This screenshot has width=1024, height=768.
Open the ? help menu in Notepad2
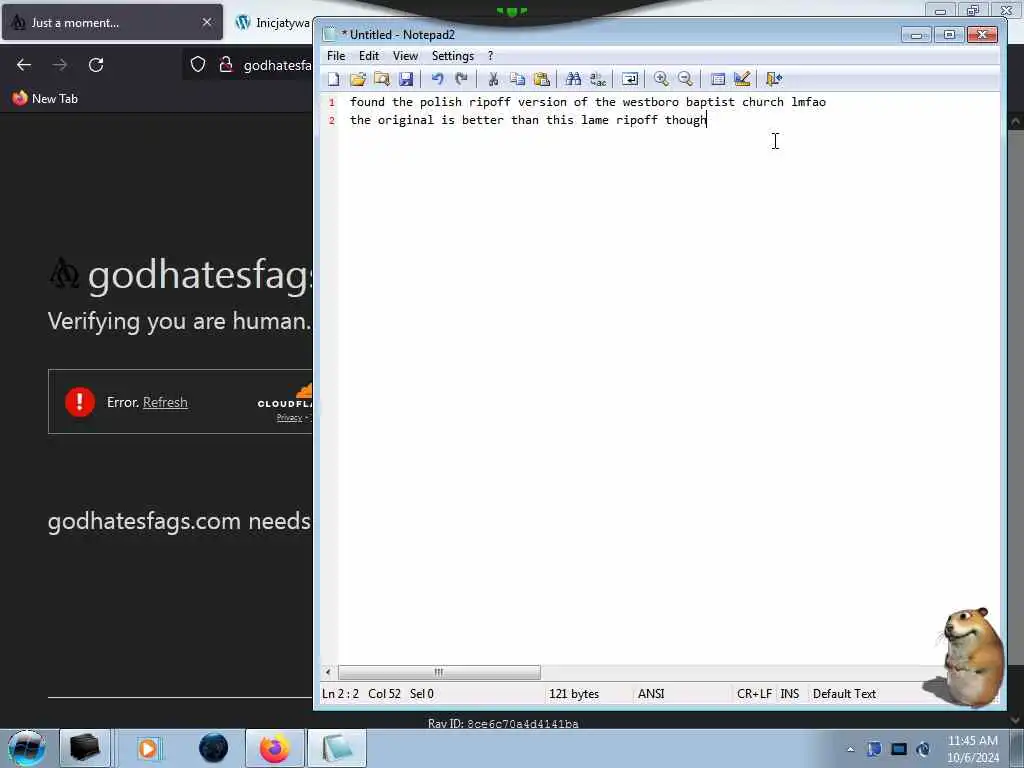[x=490, y=56]
